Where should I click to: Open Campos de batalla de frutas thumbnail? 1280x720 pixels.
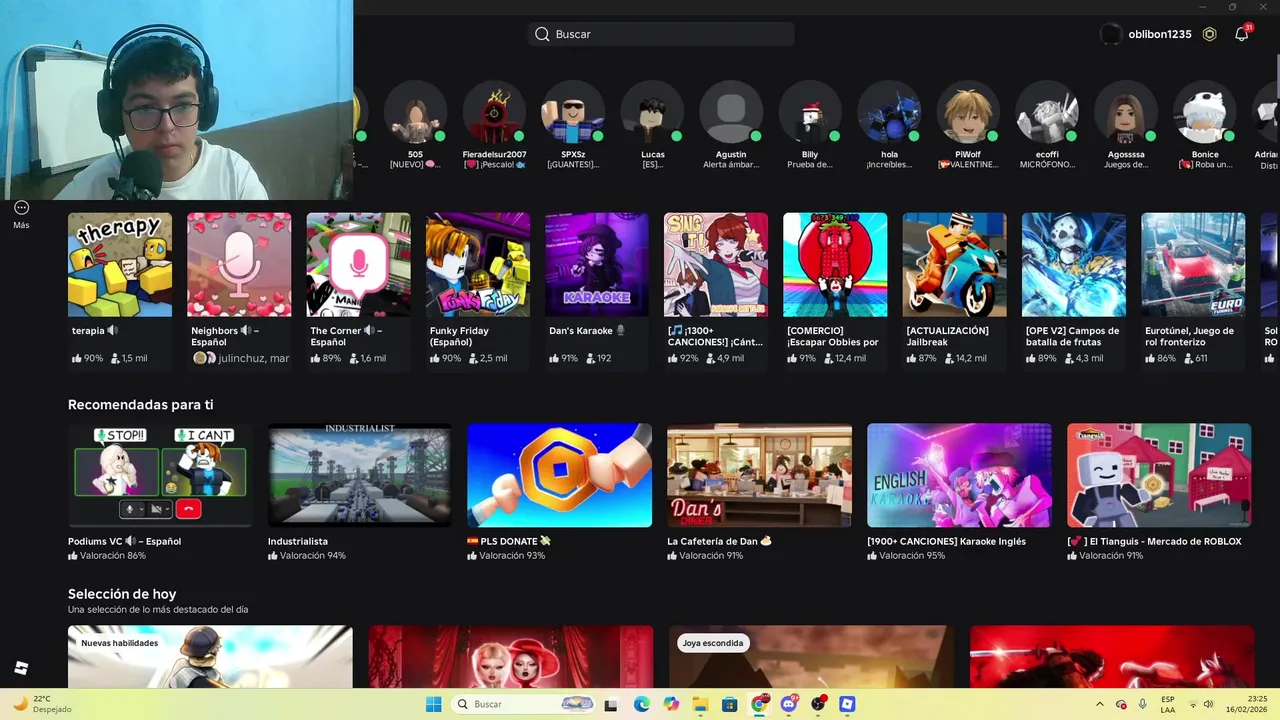[1074, 265]
